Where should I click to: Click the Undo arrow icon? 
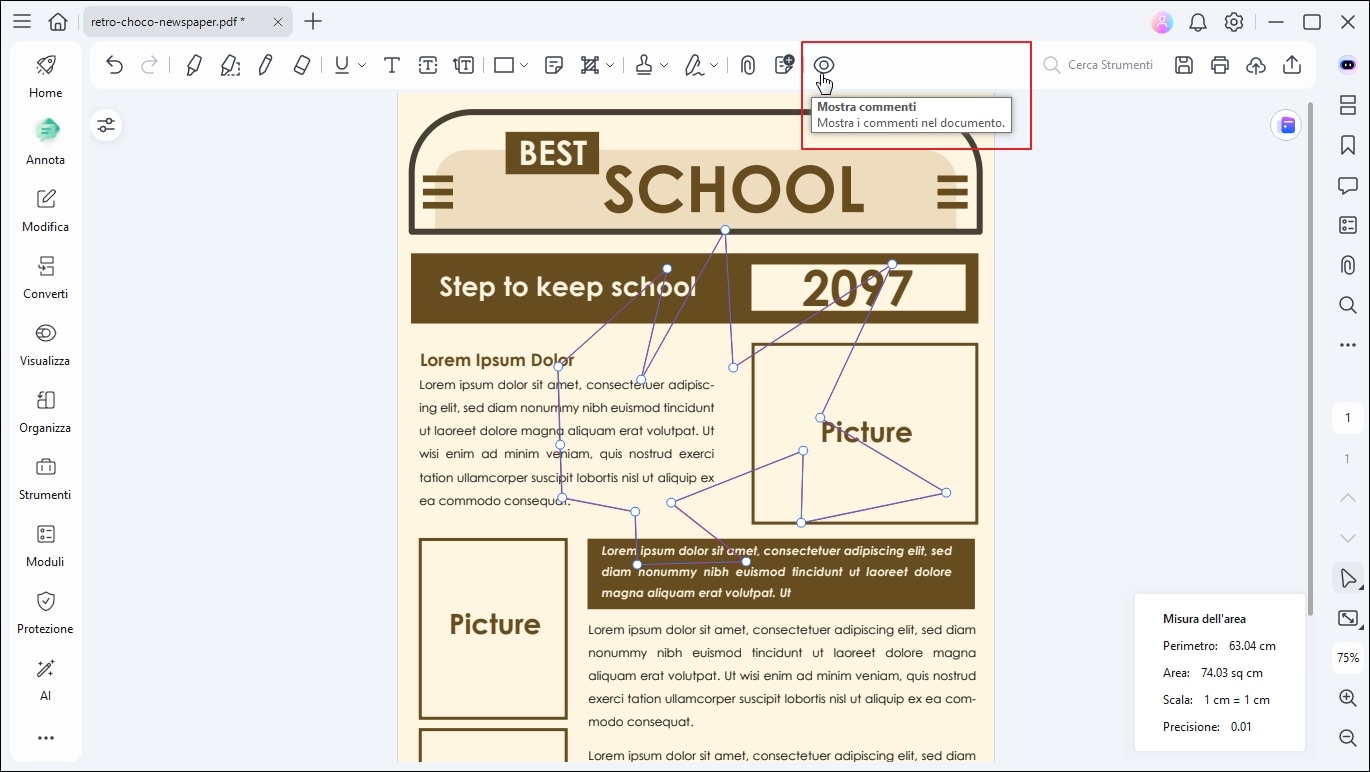[x=114, y=65]
